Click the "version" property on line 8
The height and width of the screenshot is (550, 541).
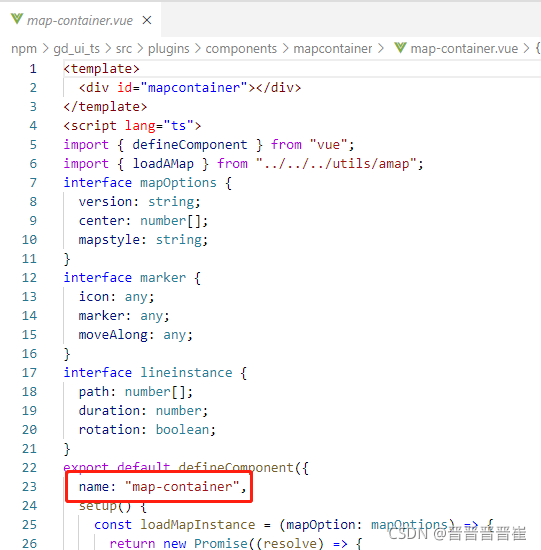coord(105,202)
